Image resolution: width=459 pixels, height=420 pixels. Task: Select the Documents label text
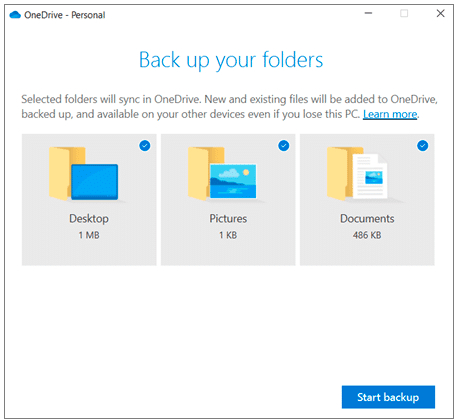tap(367, 219)
